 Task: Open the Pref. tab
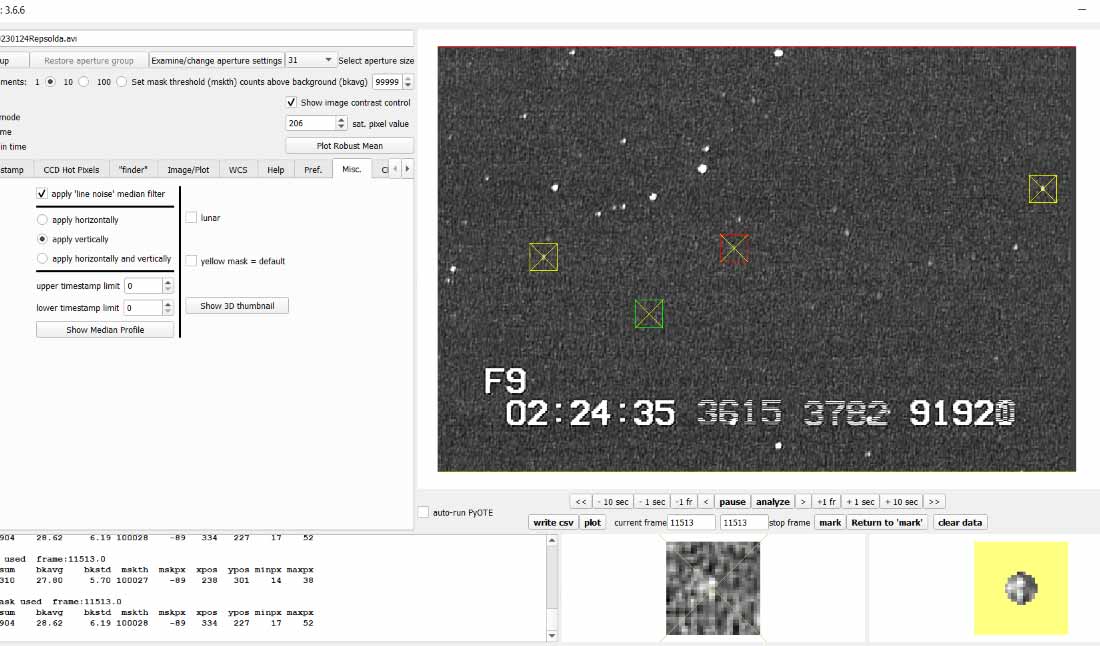coord(313,170)
